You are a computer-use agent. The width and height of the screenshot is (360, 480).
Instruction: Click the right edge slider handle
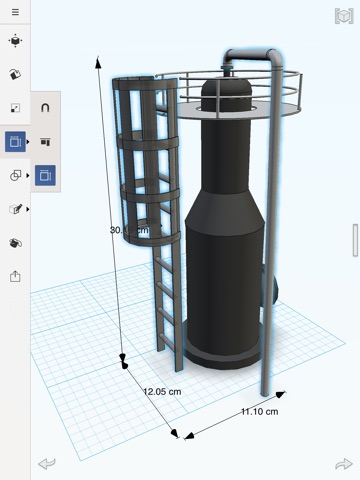point(355,240)
